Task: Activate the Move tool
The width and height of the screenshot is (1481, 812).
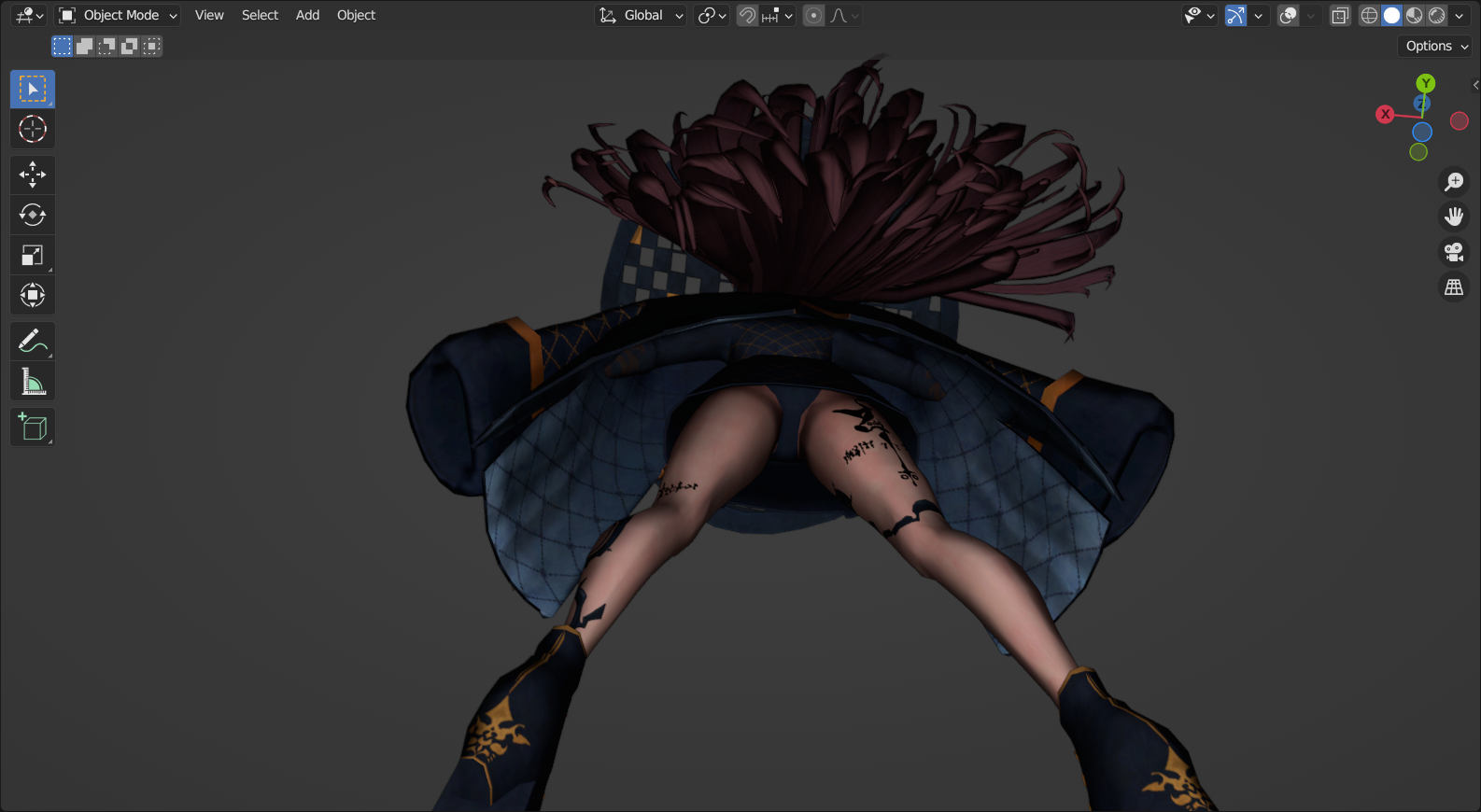Action: (x=33, y=175)
